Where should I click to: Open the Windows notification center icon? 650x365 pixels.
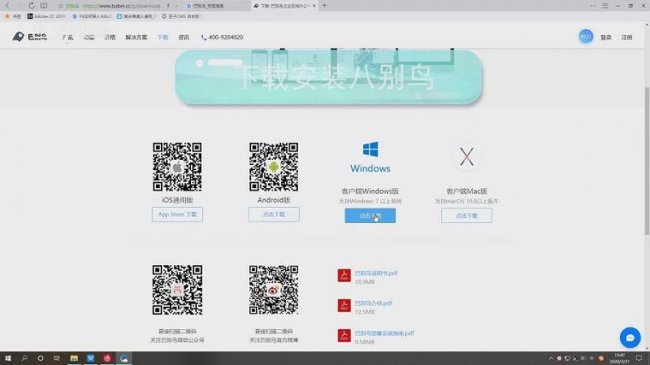click(640, 358)
